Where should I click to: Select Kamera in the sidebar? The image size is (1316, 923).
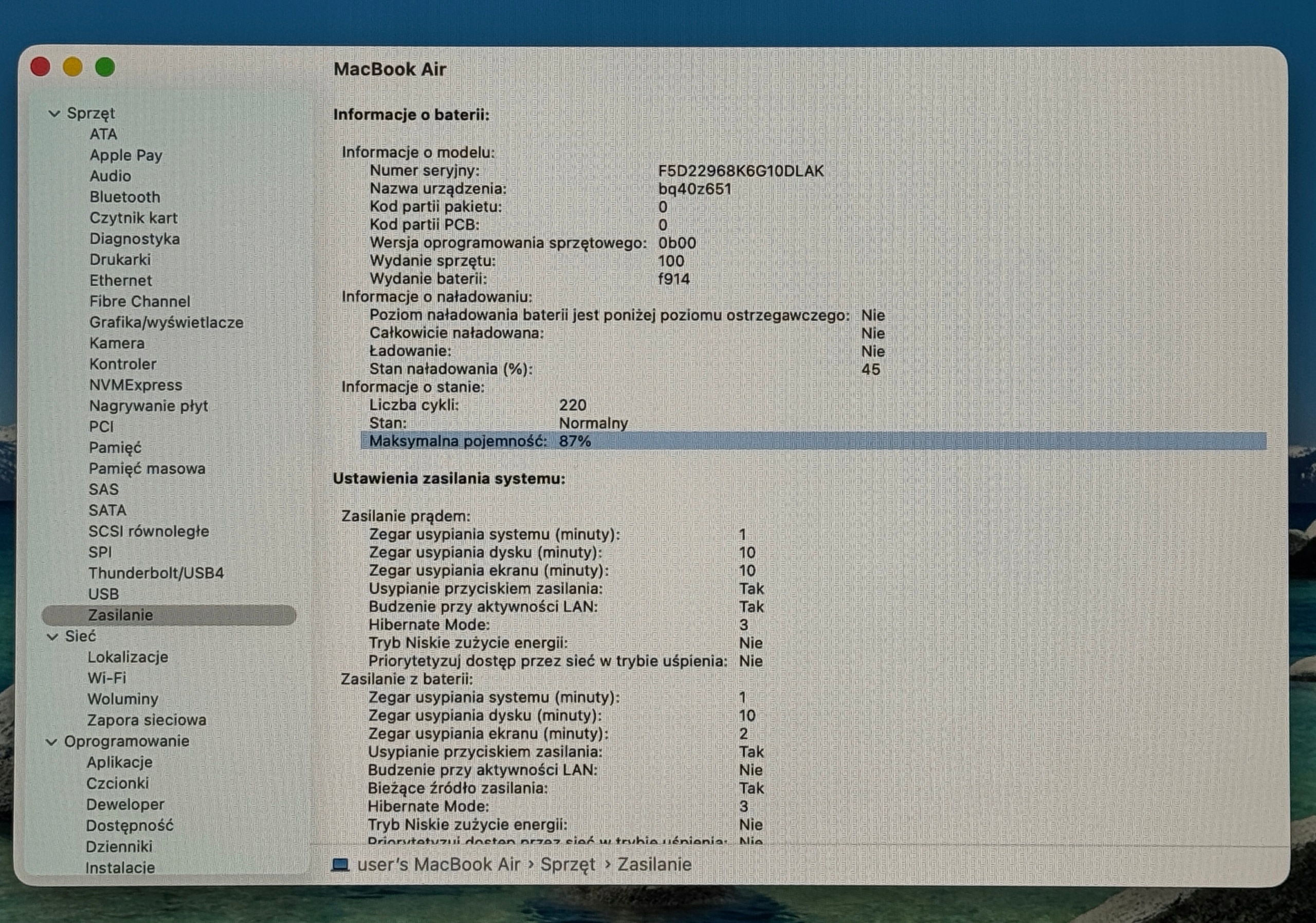pyautogui.click(x=117, y=343)
